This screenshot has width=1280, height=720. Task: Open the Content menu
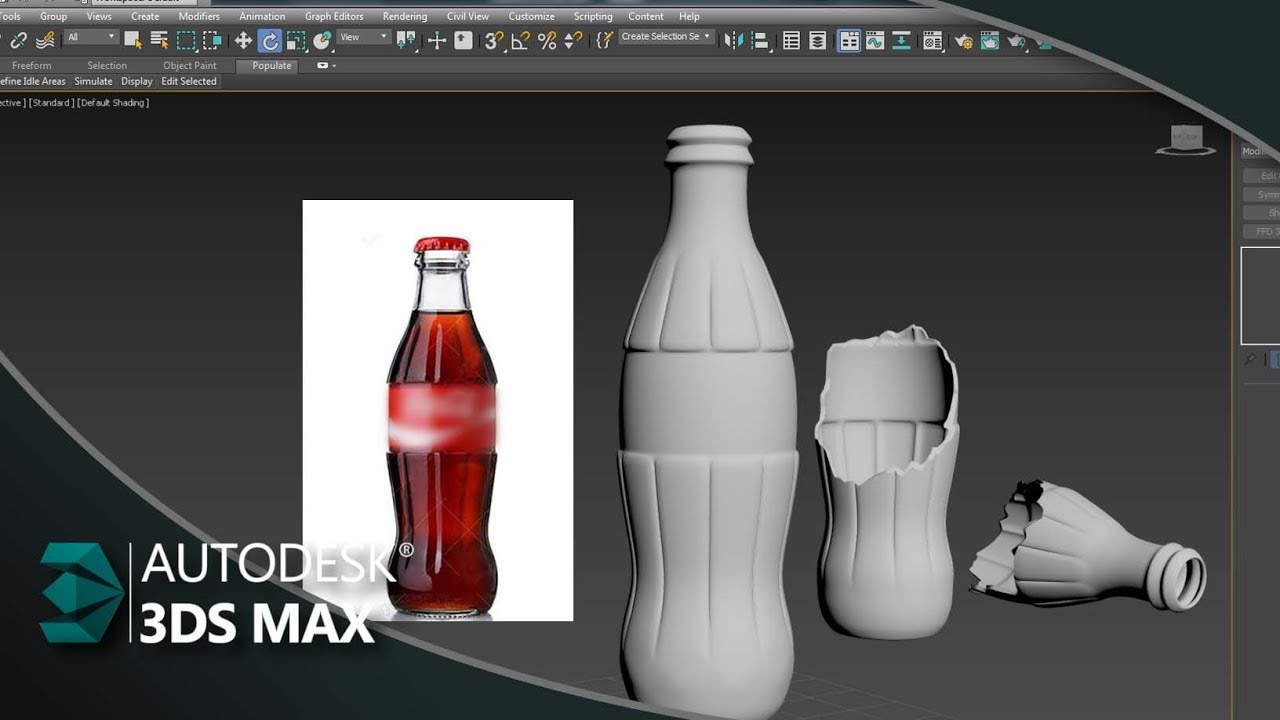[x=646, y=16]
